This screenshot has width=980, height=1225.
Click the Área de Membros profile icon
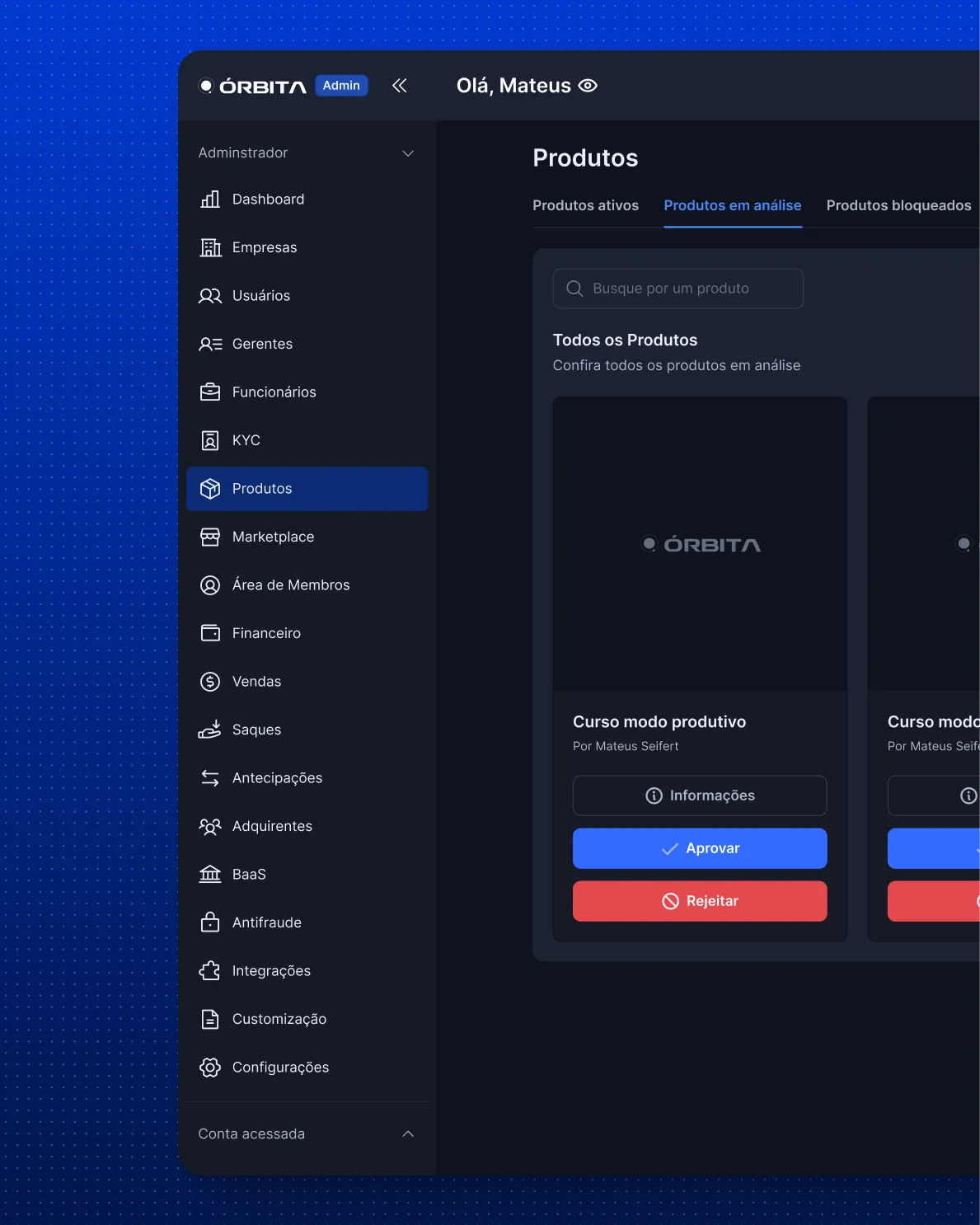click(x=210, y=585)
